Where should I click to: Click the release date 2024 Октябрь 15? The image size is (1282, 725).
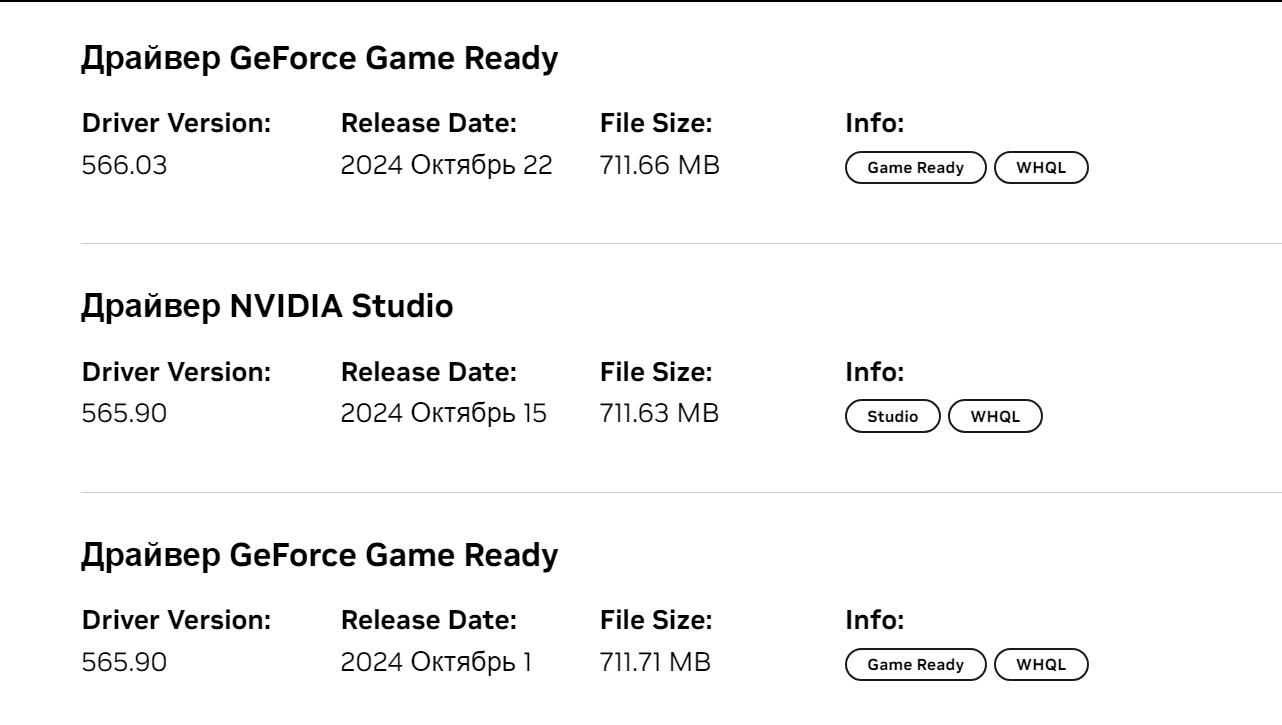coord(444,414)
